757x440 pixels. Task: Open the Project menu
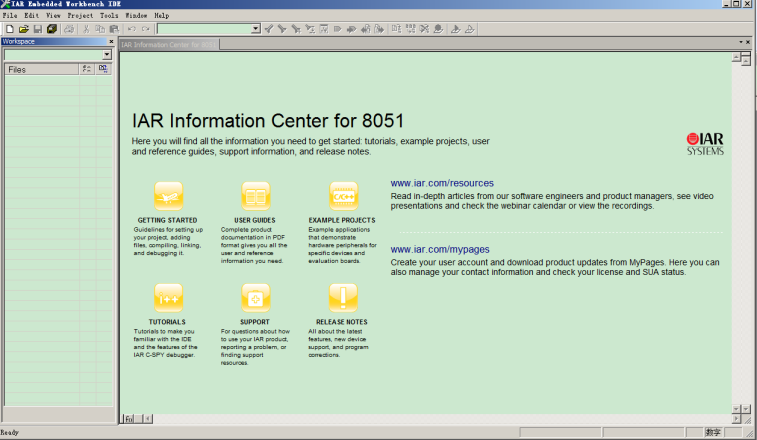(80, 15)
